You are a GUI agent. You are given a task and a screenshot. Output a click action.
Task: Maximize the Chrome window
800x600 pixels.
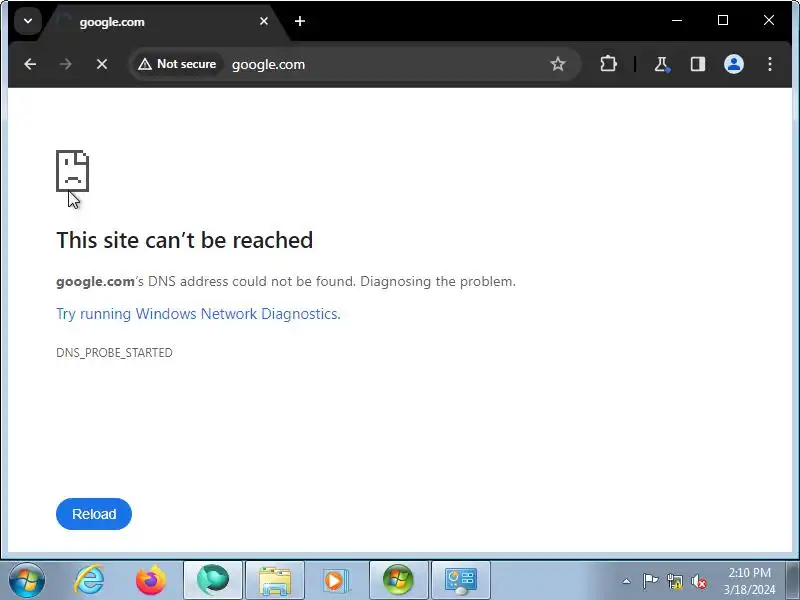(x=723, y=20)
